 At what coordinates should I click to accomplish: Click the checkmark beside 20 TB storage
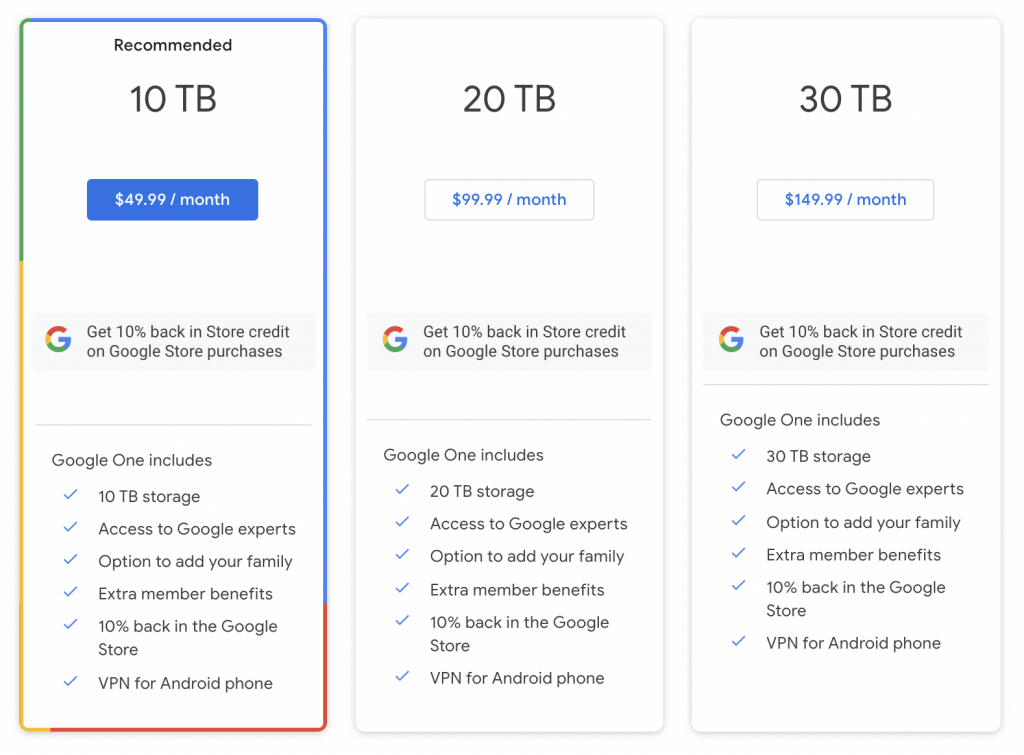coord(402,491)
